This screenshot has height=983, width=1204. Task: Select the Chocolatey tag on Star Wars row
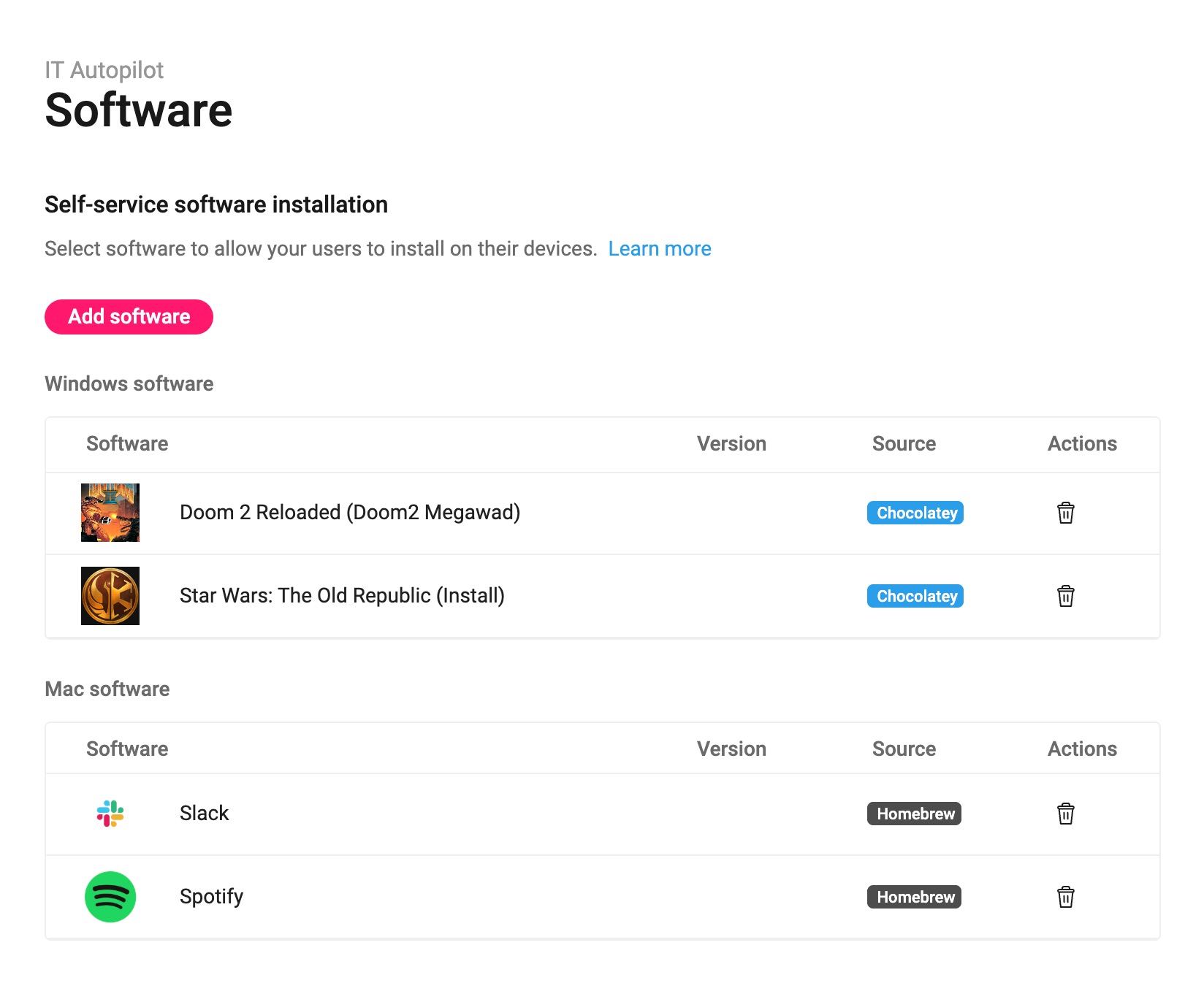coord(915,596)
